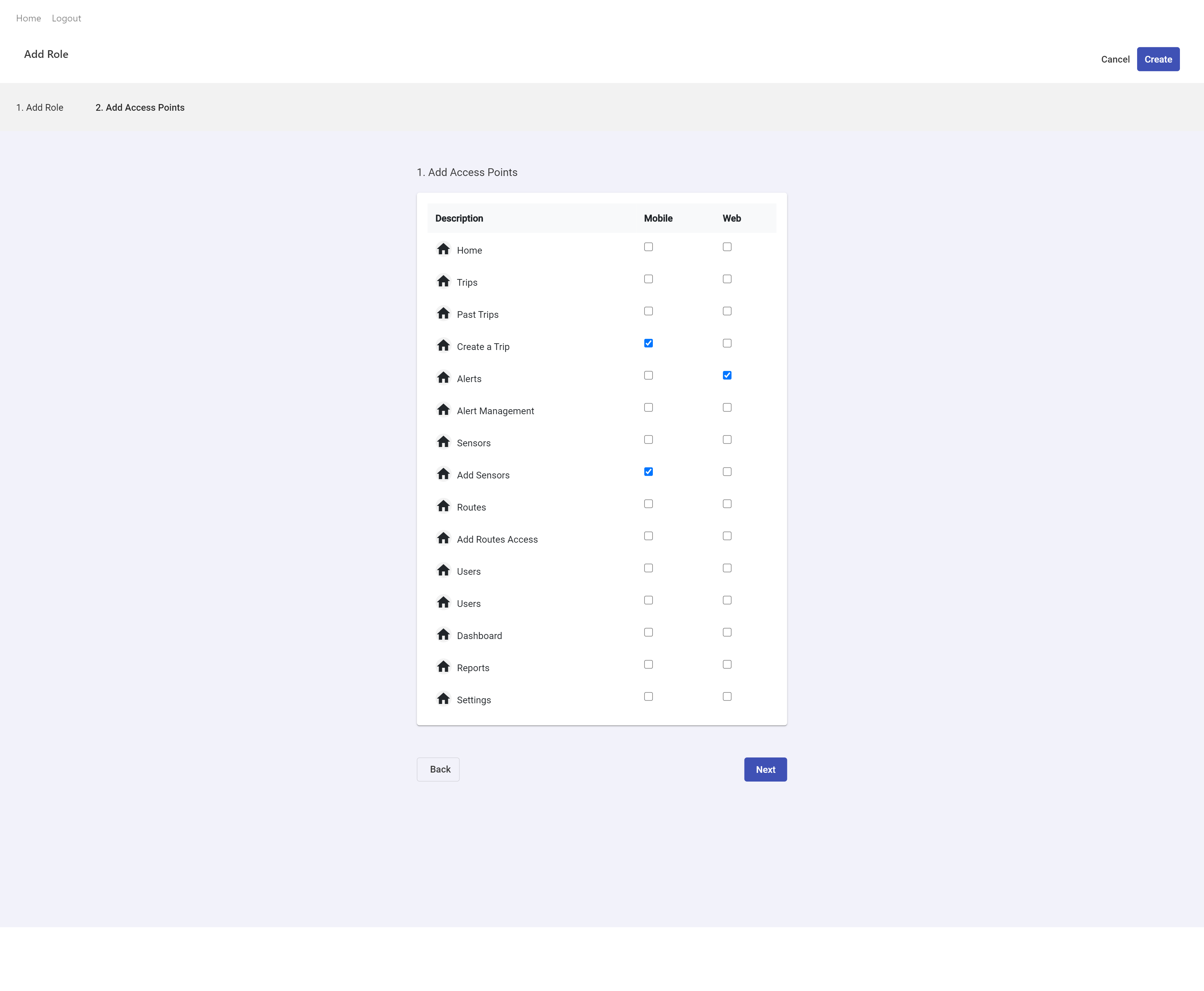Uncheck Mobile access for Create a Trip
Screen dimensions: 1204x991
[x=648, y=343]
